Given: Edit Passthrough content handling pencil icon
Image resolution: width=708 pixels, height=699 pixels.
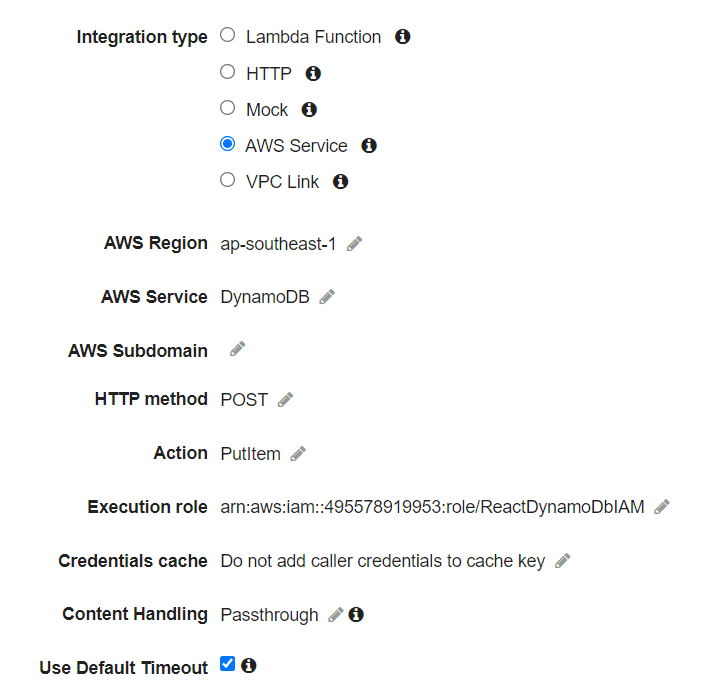Looking at the screenshot, I should tap(335, 615).
